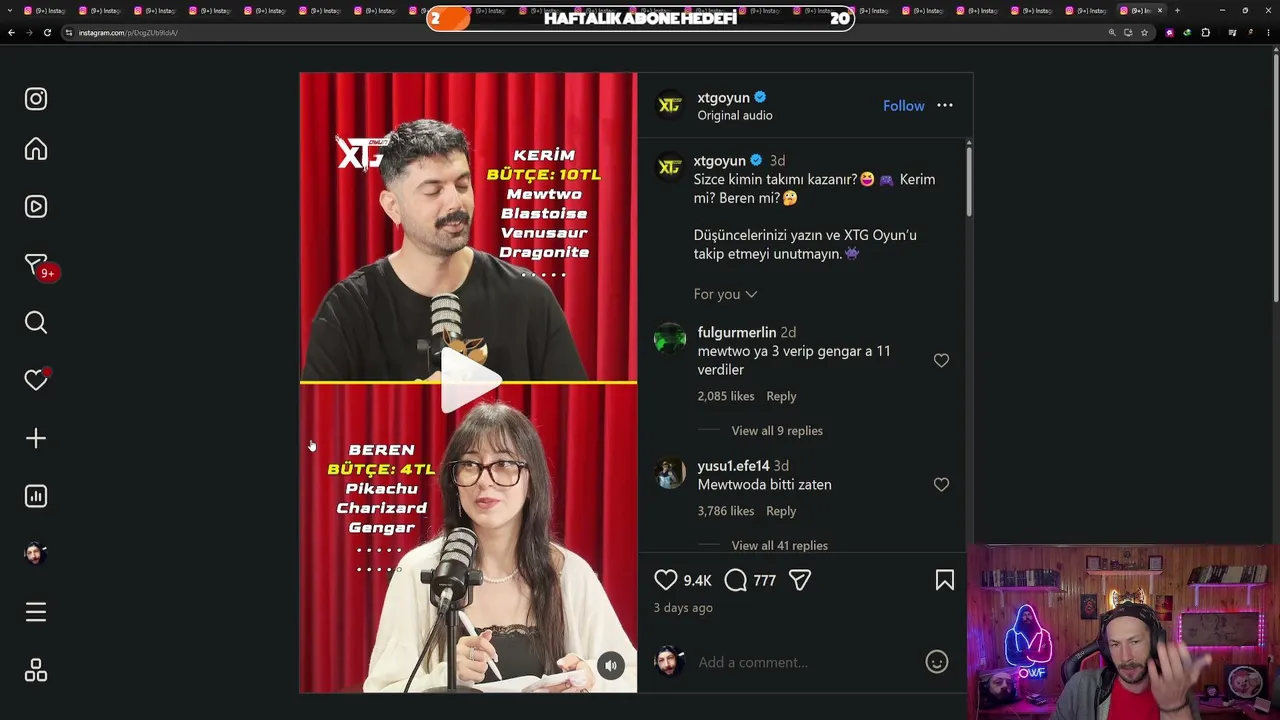The image size is (1280, 720).
Task: Click the 3 days ago timestamp
Action: coord(683,608)
